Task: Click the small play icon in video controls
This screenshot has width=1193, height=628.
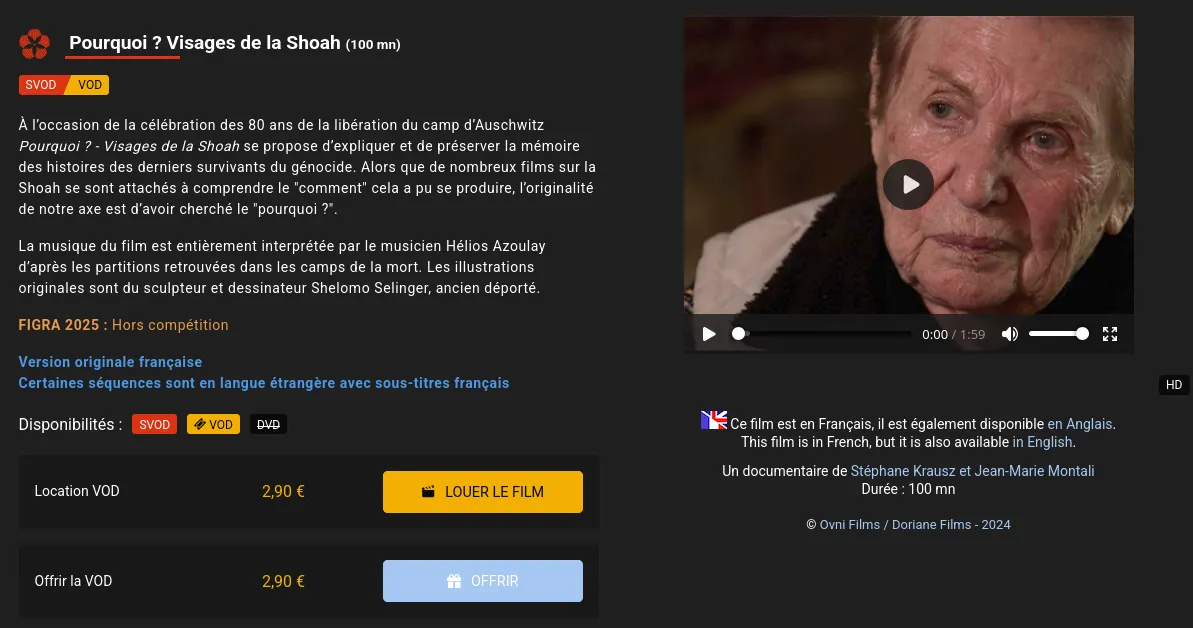Action: [708, 334]
